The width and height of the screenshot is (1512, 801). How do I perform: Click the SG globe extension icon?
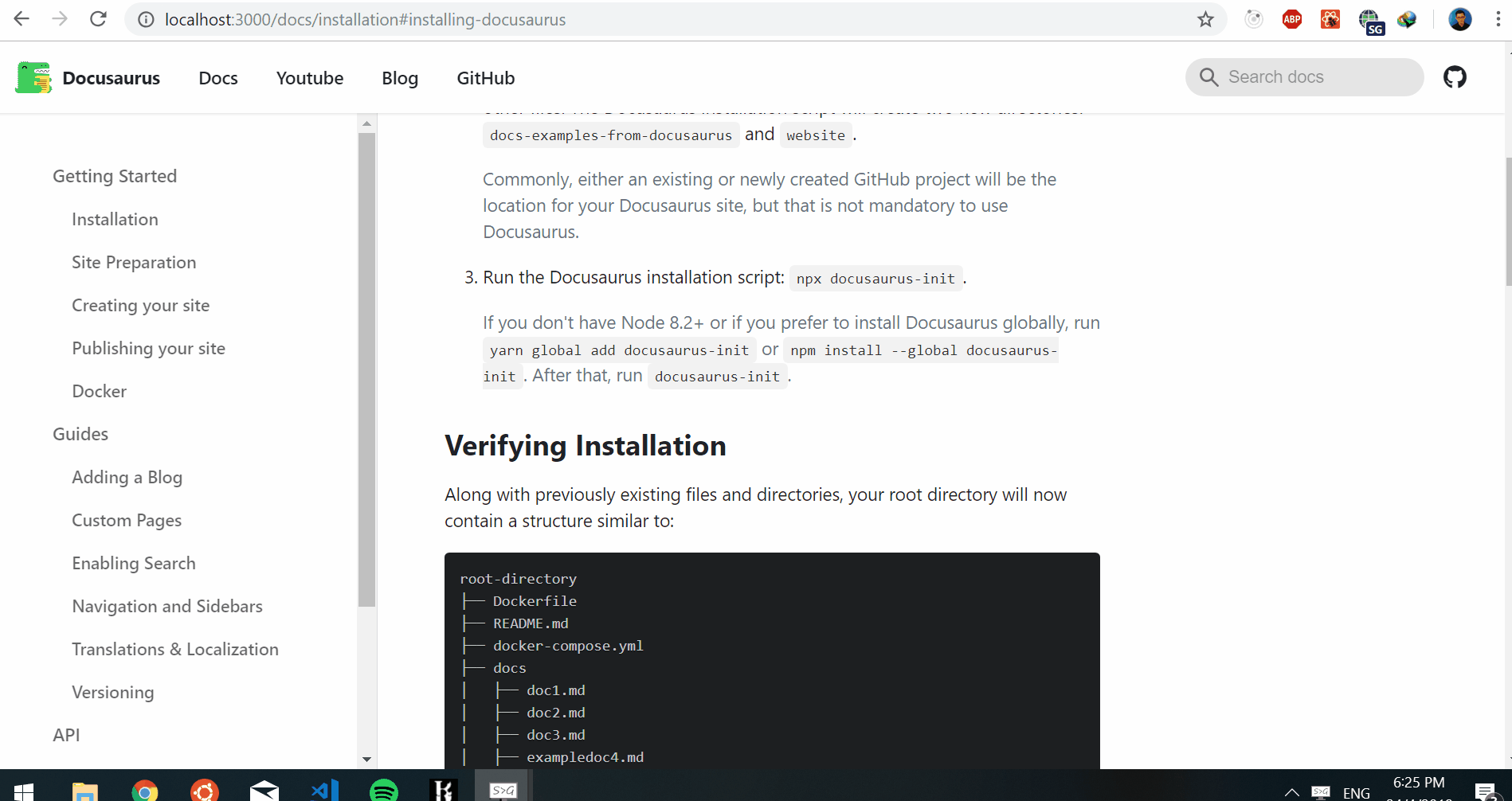pyautogui.click(x=1370, y=21)
